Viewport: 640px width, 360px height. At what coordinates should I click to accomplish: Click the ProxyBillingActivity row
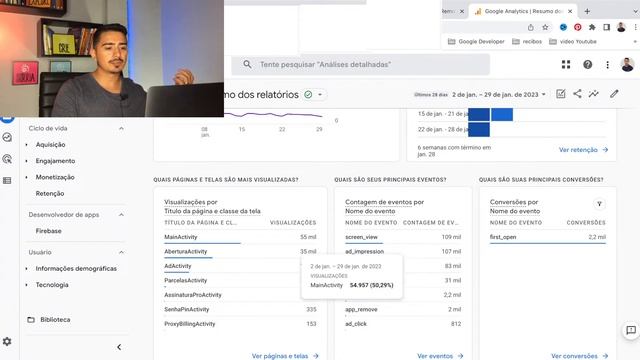tap(240, 324)
